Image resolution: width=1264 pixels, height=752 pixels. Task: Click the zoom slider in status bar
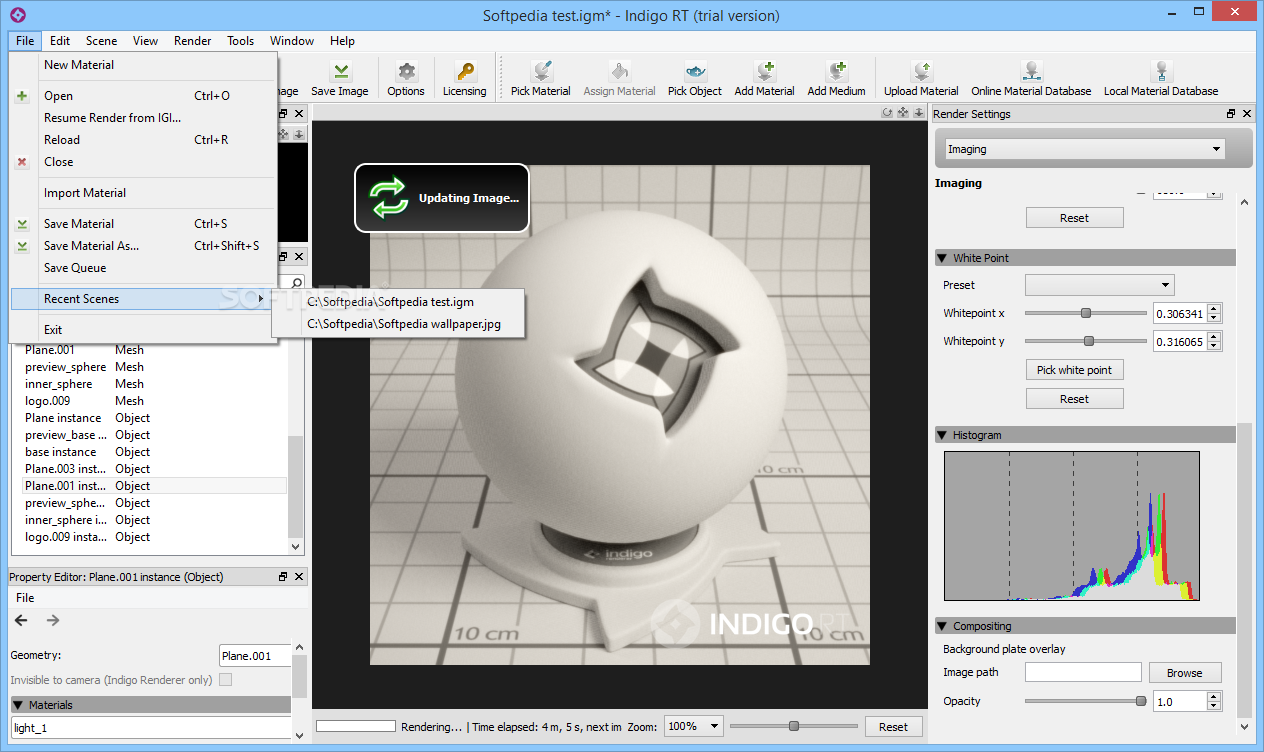click(x=793, y=726)
